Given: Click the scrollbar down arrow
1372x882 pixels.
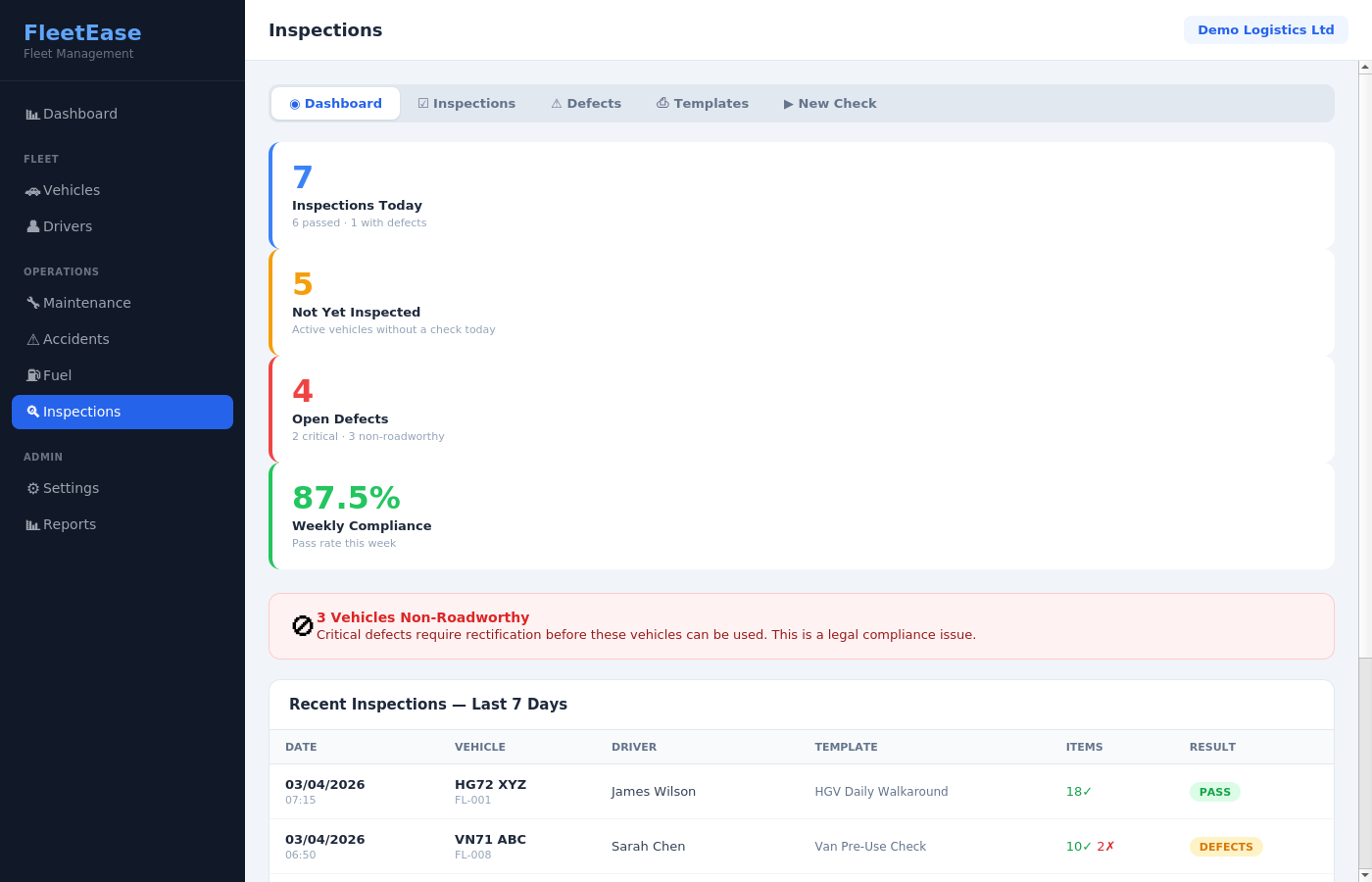Looking at the screenshot, I should [x=1364, y=874].
